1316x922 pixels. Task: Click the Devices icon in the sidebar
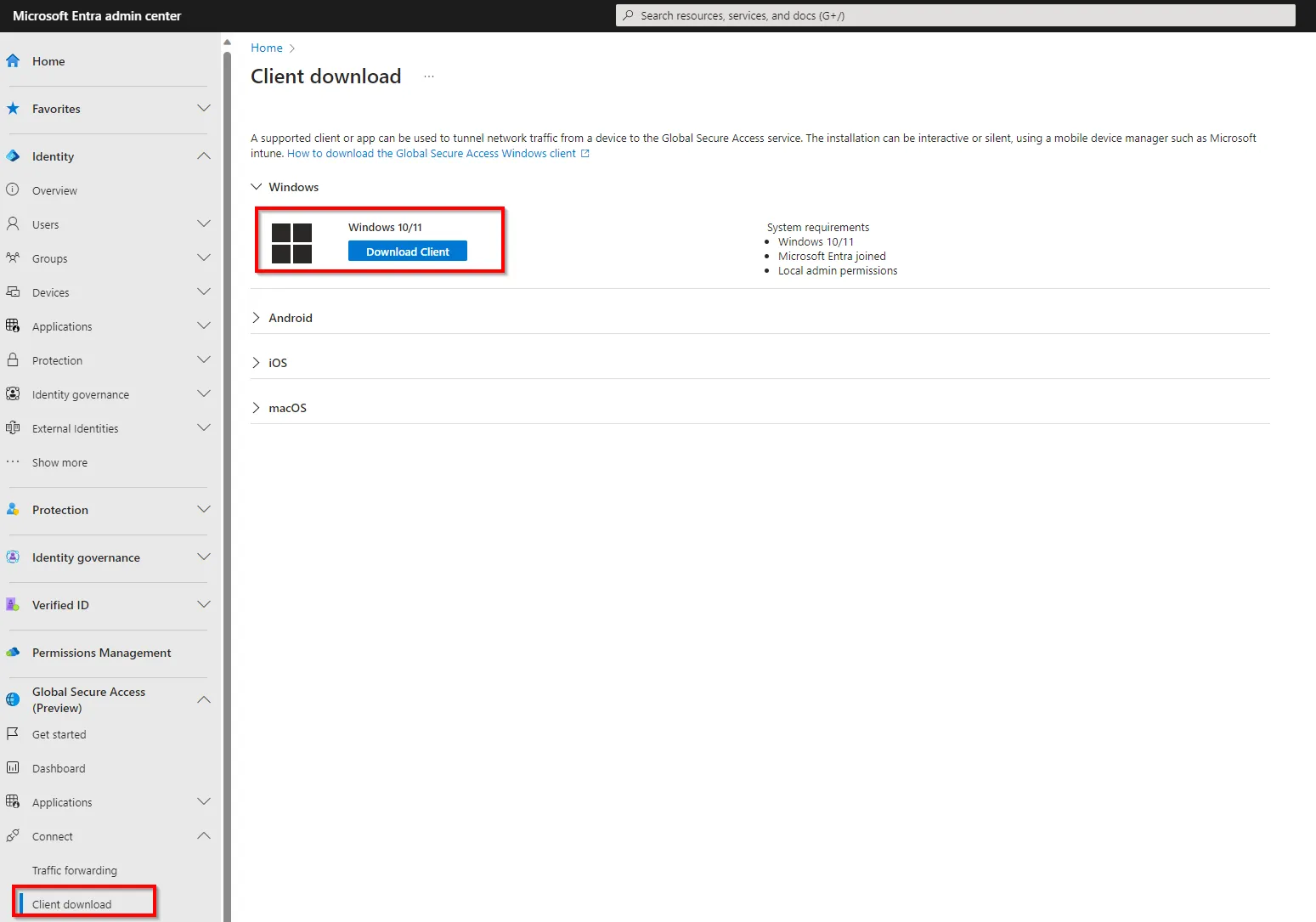point(13,292)
